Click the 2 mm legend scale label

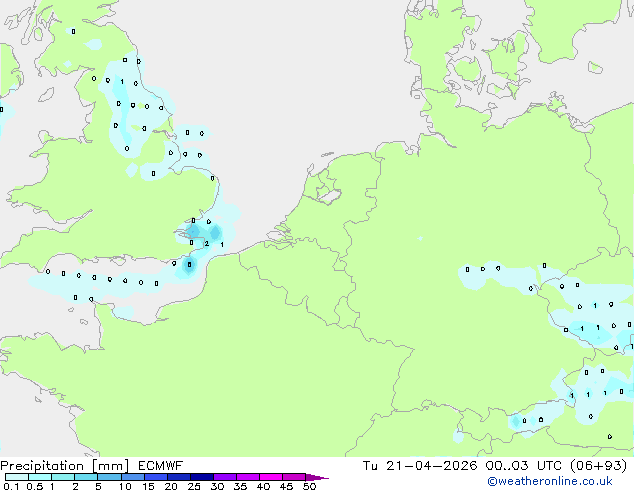coord(76,487)
